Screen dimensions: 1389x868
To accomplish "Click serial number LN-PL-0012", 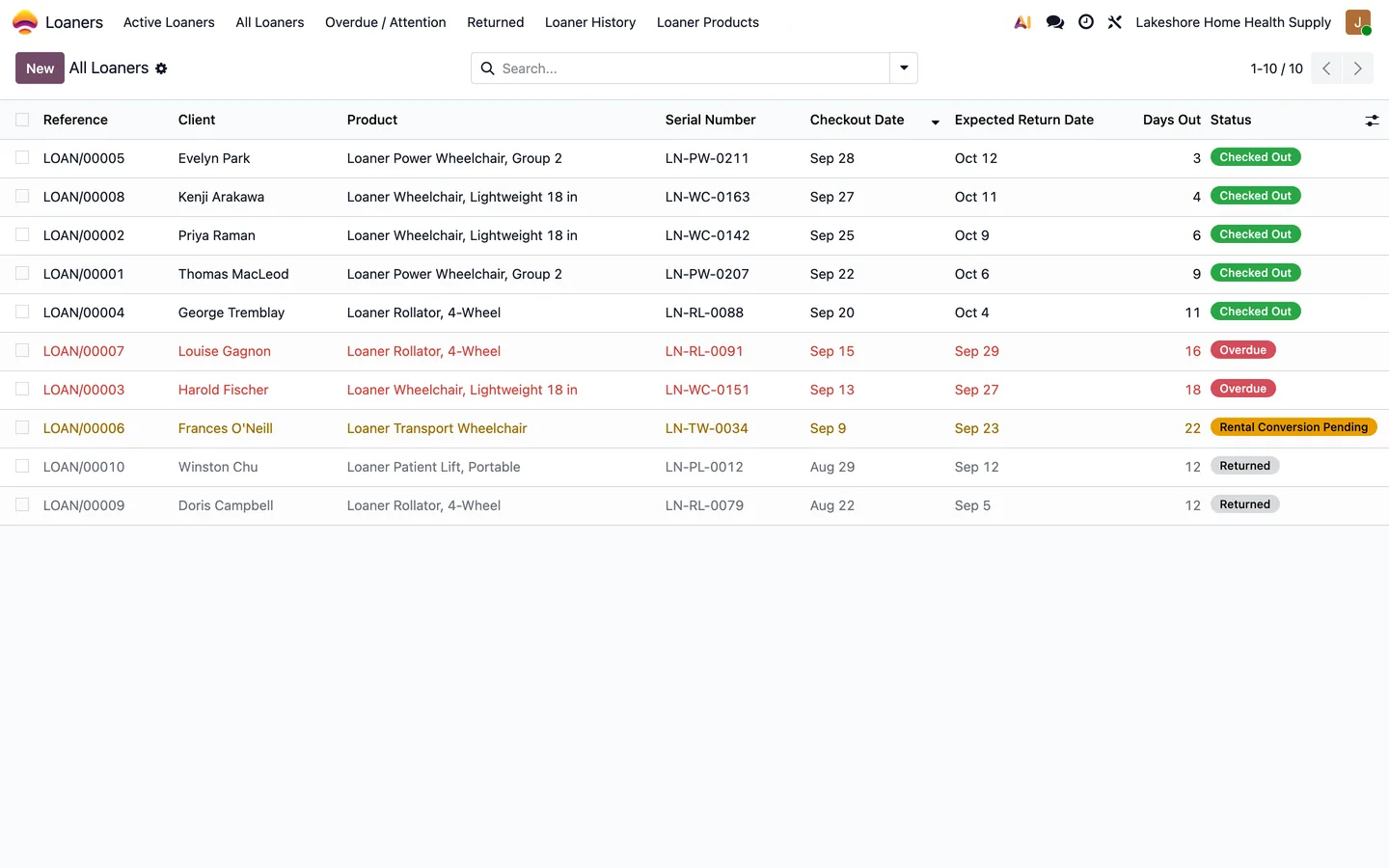I will 704,467.
